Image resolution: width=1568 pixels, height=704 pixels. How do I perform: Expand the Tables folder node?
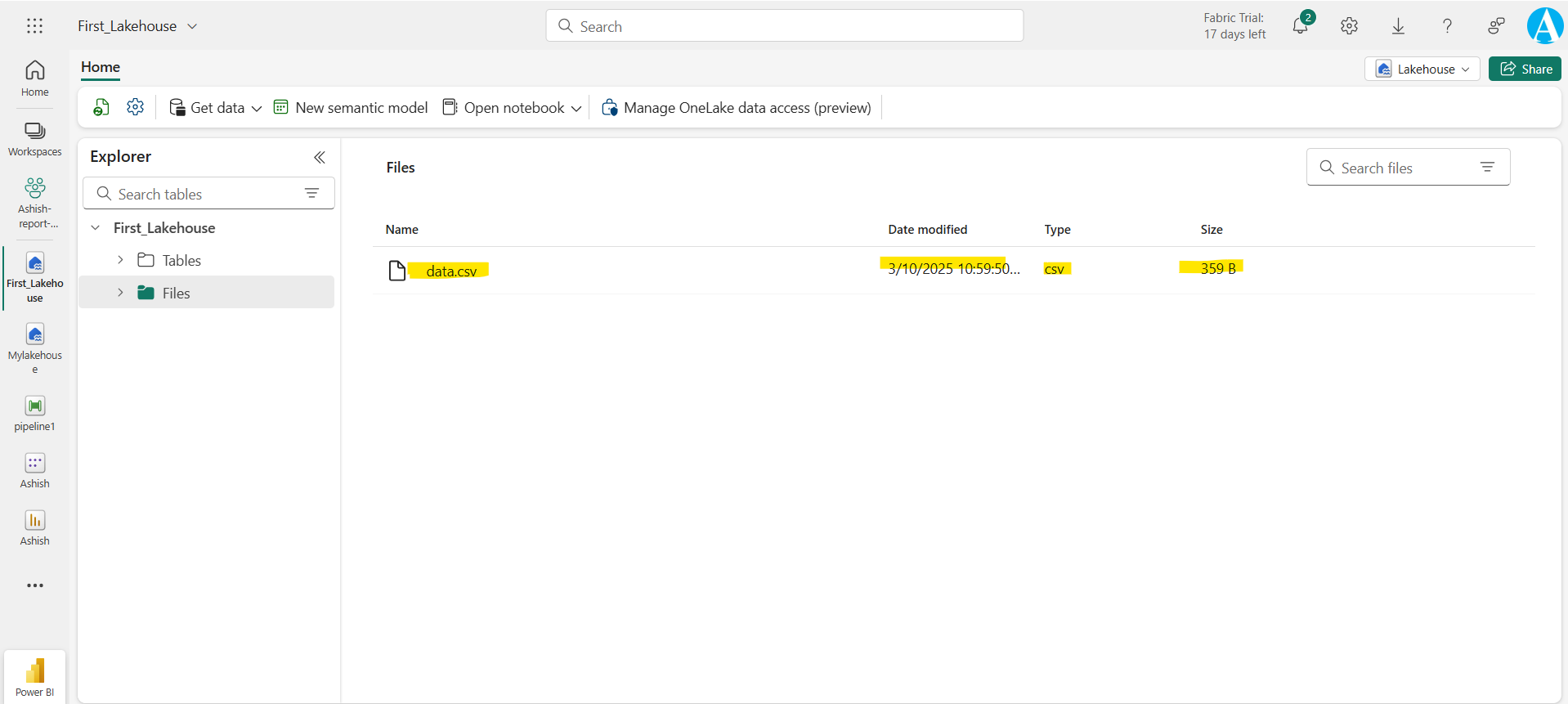tap(120, 260)
